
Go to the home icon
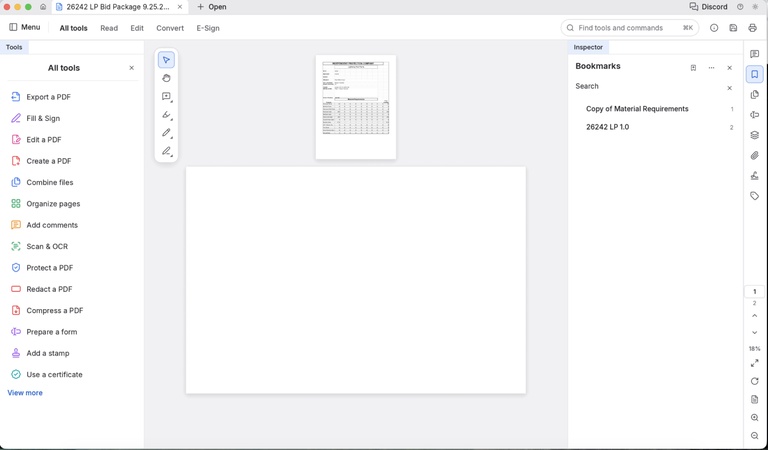coord(43,7)
